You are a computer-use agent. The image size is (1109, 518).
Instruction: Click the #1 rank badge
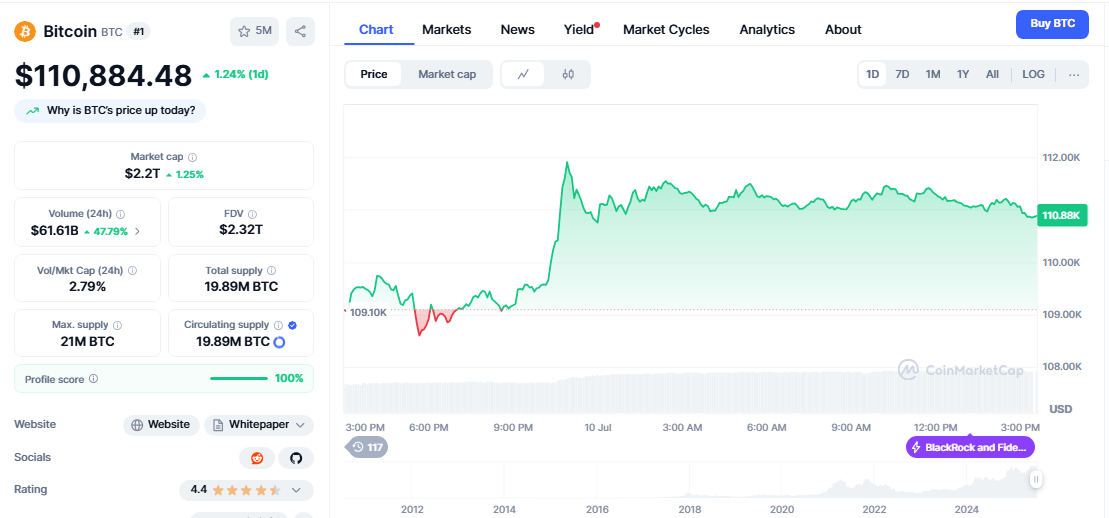click(138, 32)
